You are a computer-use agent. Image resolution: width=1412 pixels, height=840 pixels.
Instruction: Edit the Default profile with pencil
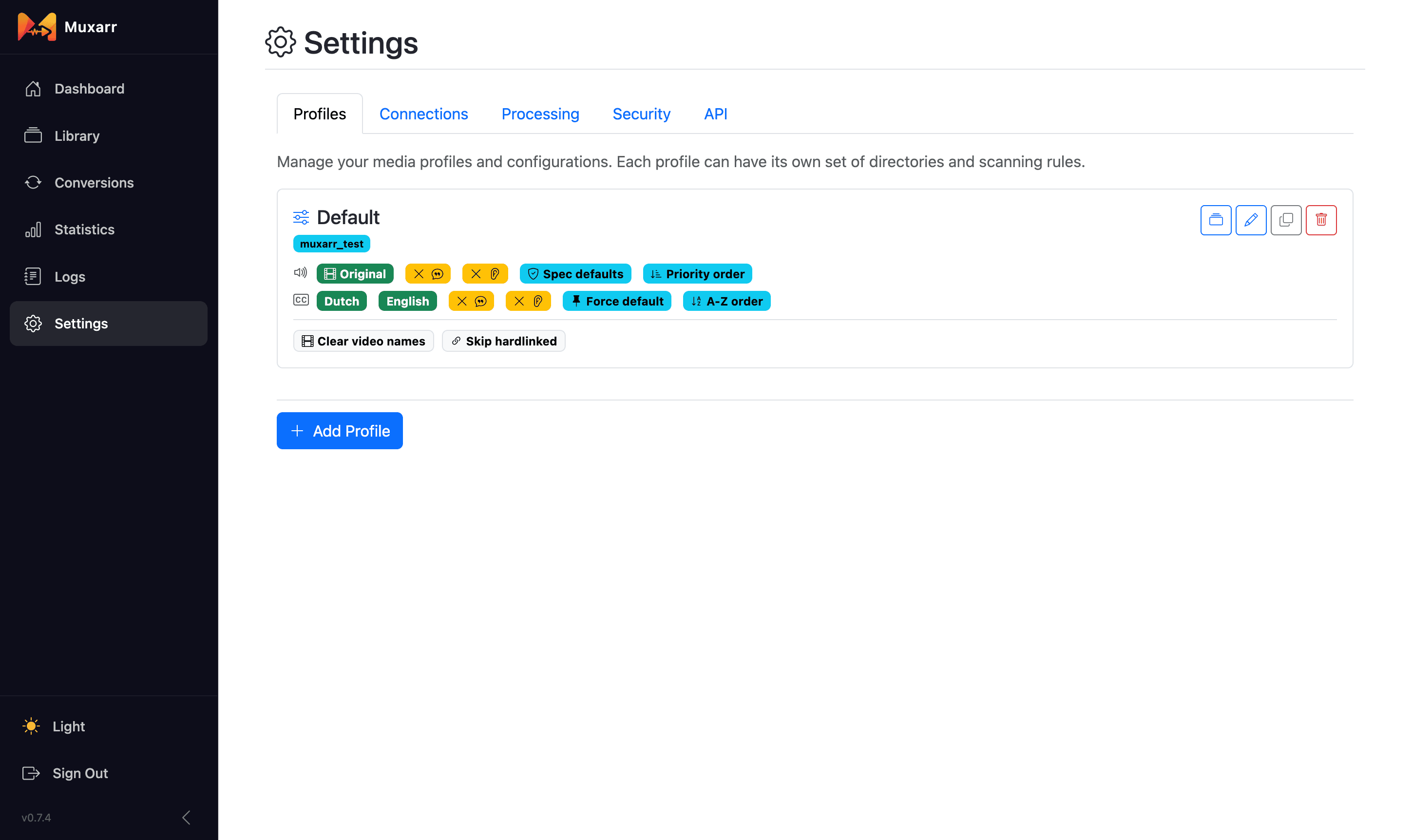click(x=1251, y=220)
